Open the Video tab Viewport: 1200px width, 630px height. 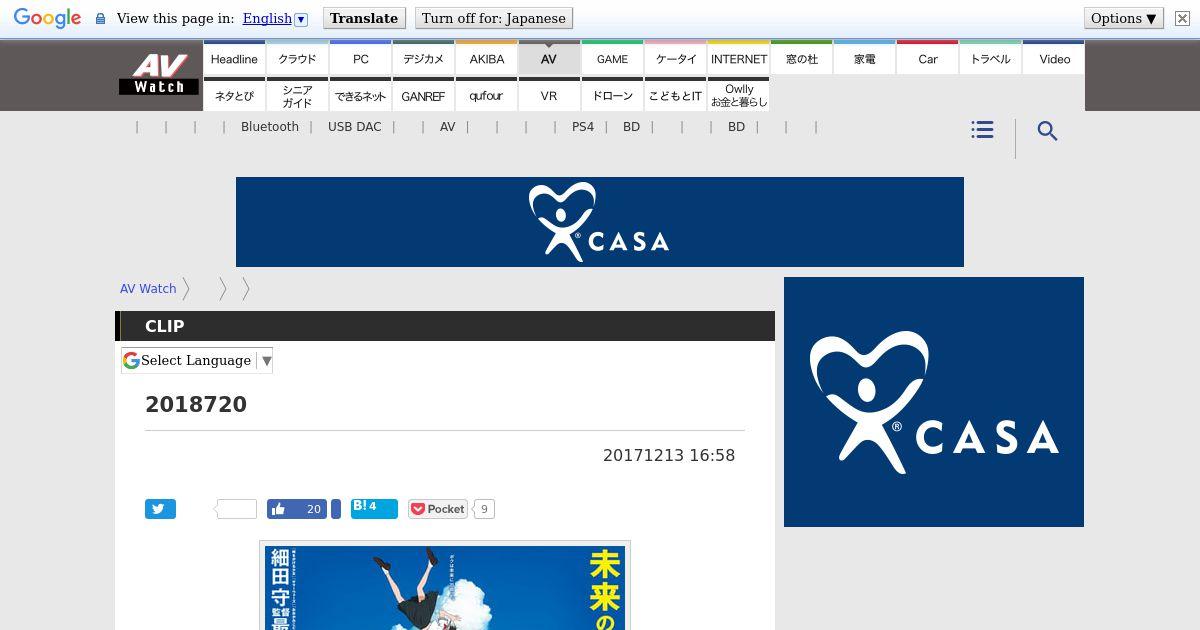click(x=1054, y=59)
